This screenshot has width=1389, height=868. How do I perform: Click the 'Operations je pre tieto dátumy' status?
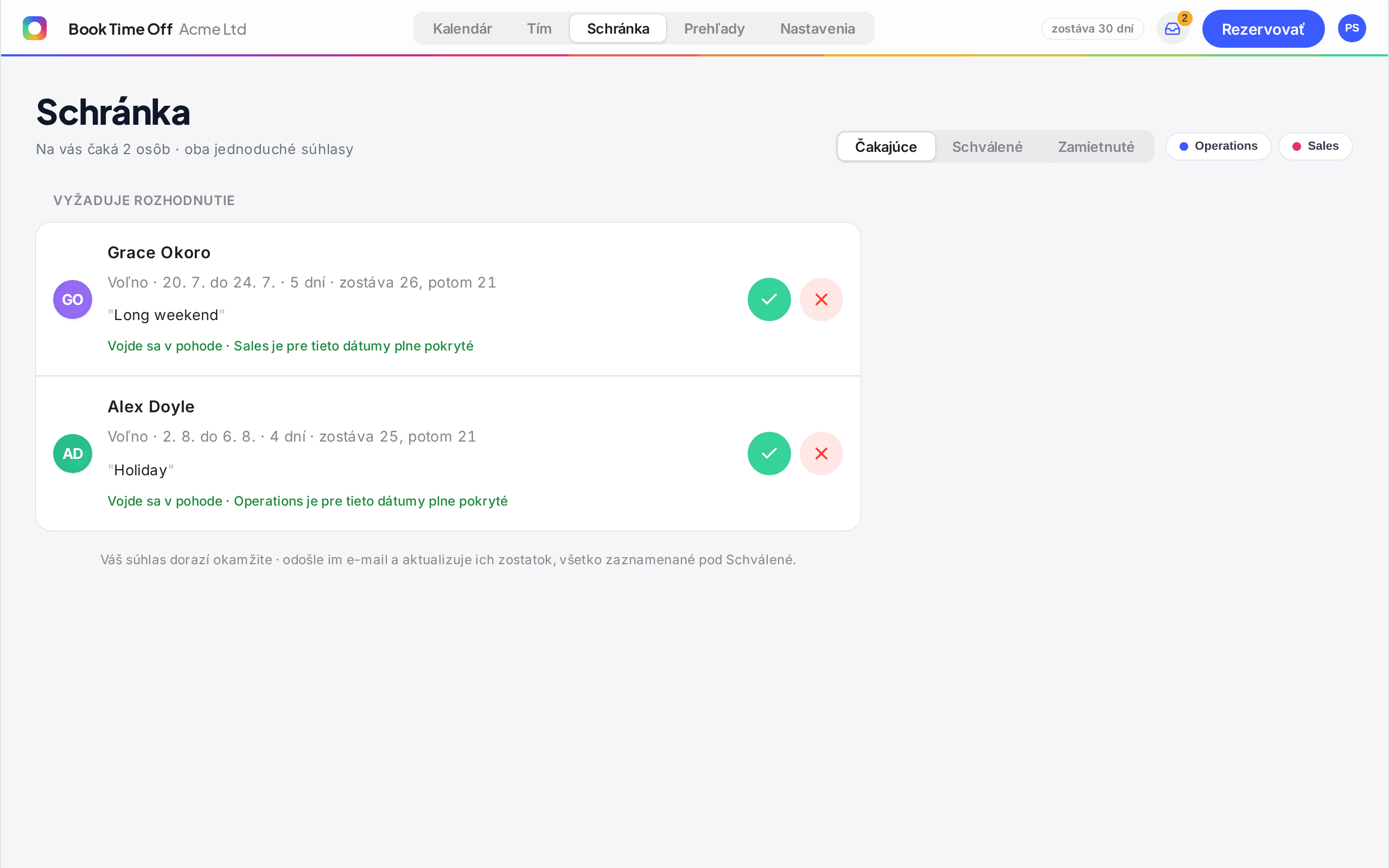point(308,501)
